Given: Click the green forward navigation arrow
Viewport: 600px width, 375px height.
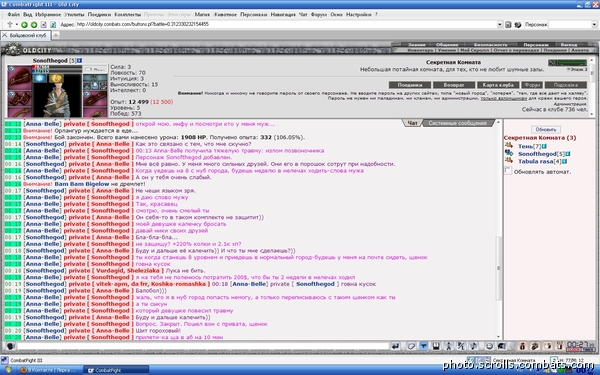Looking at the screenshot, I should click(x=34, y=24).
